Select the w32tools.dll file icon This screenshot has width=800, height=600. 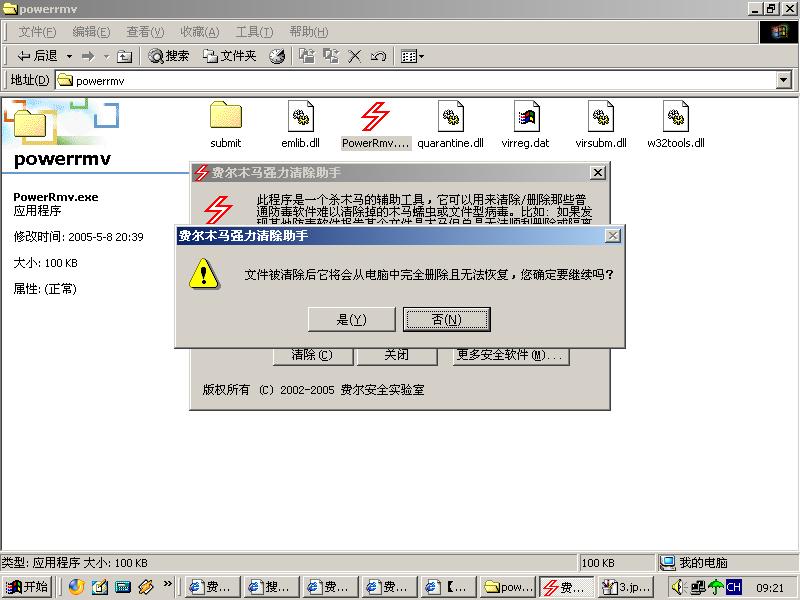pos(676,124)
